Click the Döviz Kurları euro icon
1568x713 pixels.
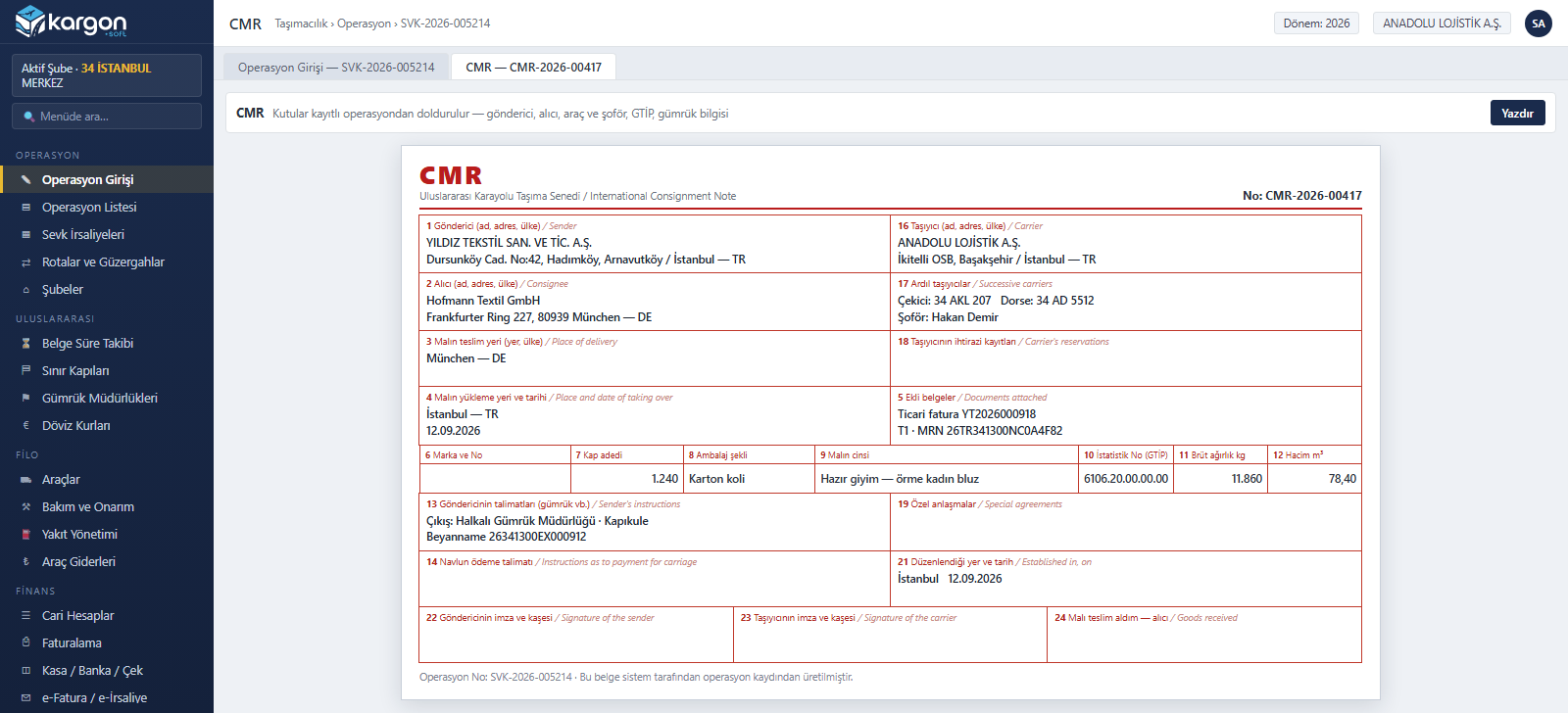click(26, 426)
